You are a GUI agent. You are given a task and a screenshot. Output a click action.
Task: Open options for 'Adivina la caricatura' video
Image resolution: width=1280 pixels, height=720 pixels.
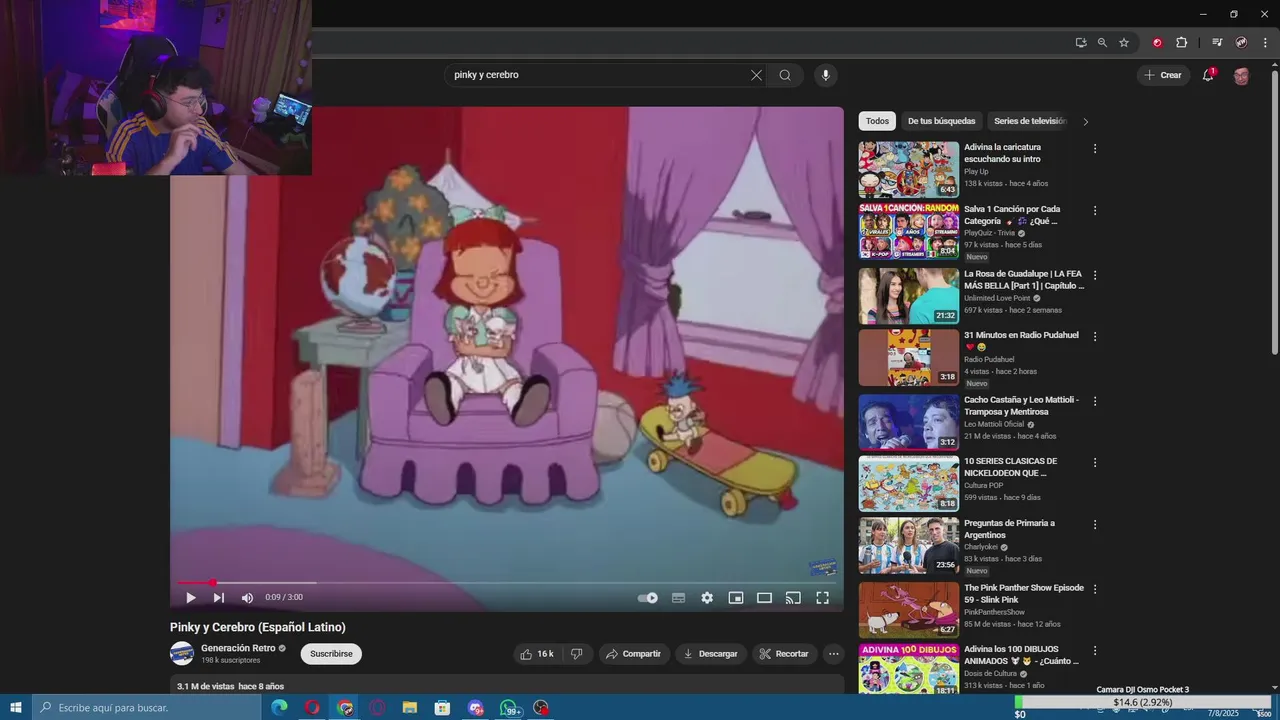click(x=1095, y=149)
